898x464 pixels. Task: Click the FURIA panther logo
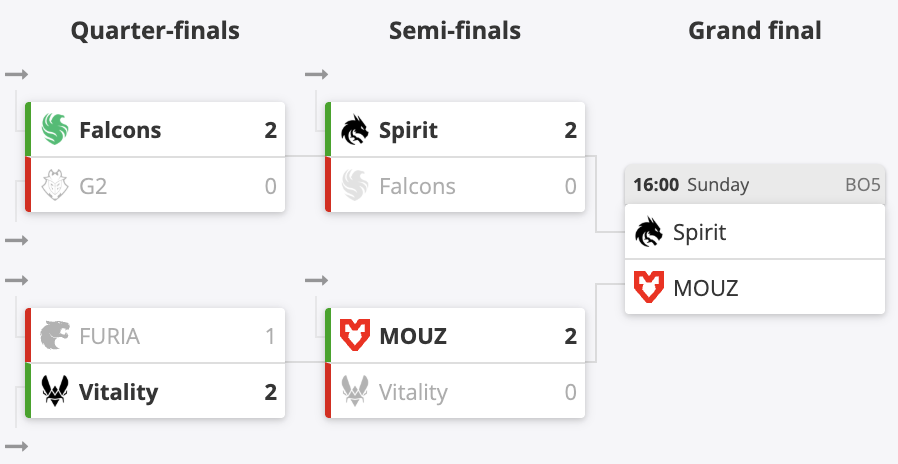(x=55, y=335)
